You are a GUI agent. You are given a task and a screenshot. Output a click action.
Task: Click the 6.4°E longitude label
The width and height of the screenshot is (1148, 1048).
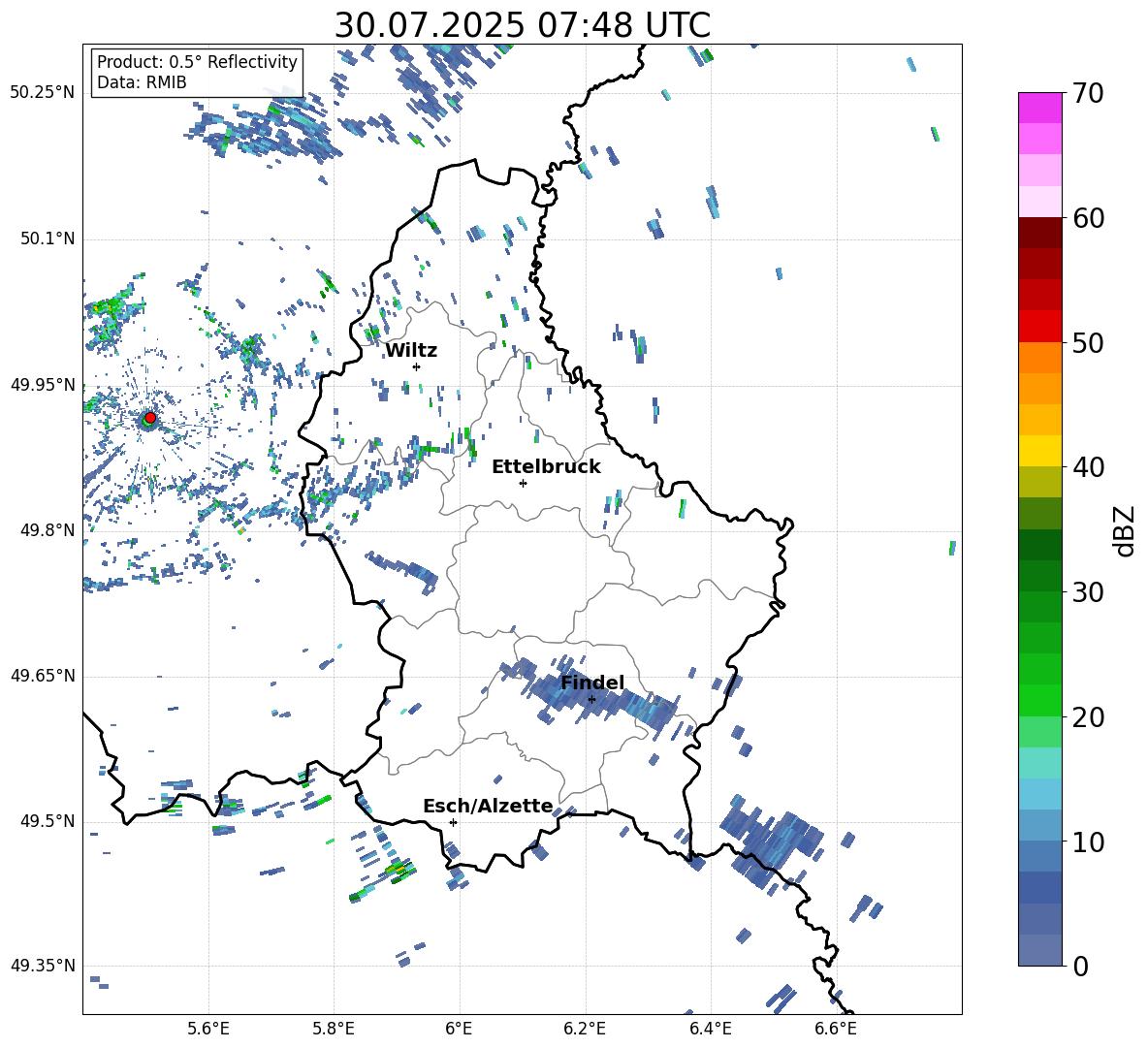pos(710,1029)
